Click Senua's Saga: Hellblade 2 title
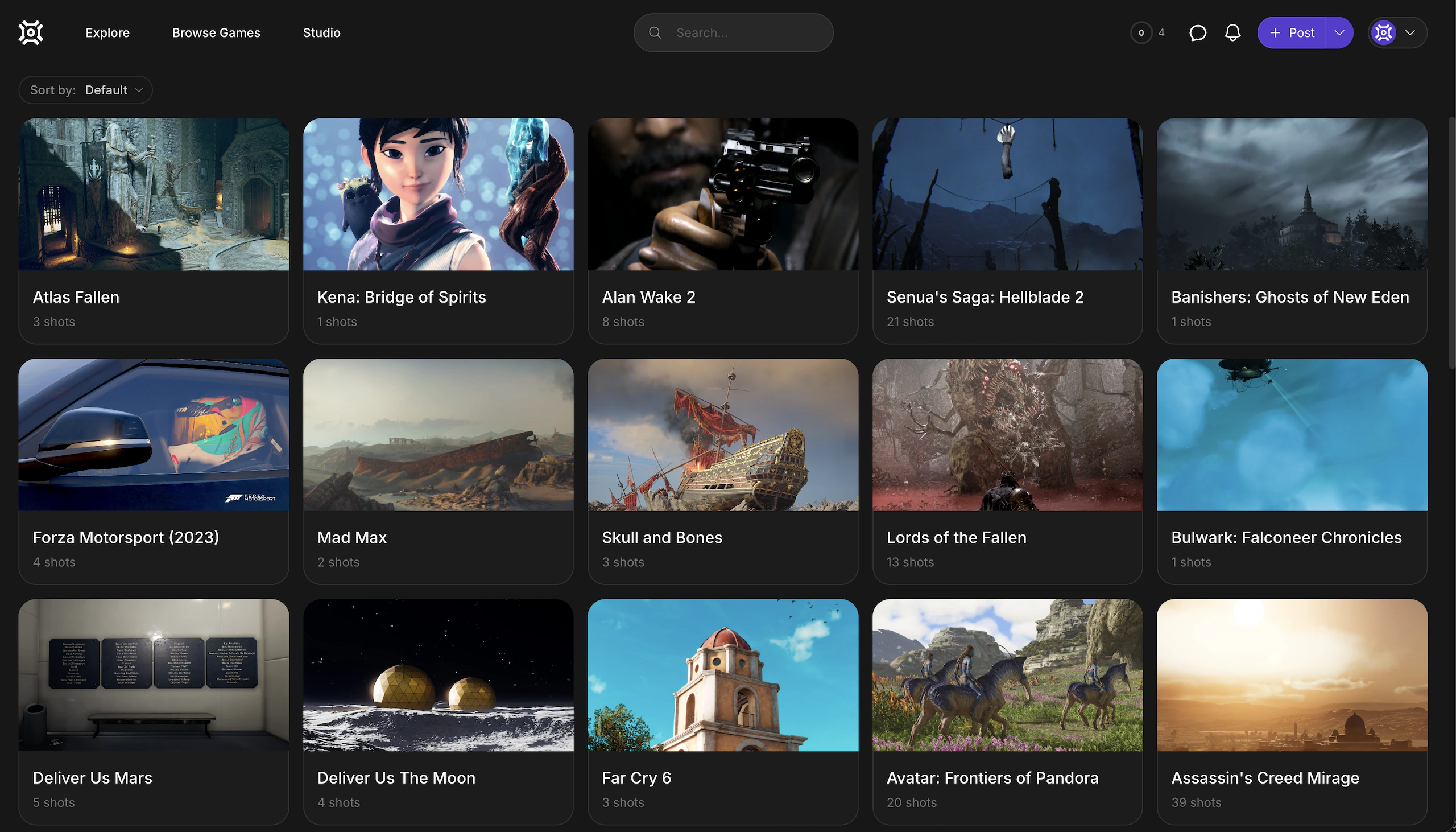This screenshot has width=1456, height=832. click(985, 297)
